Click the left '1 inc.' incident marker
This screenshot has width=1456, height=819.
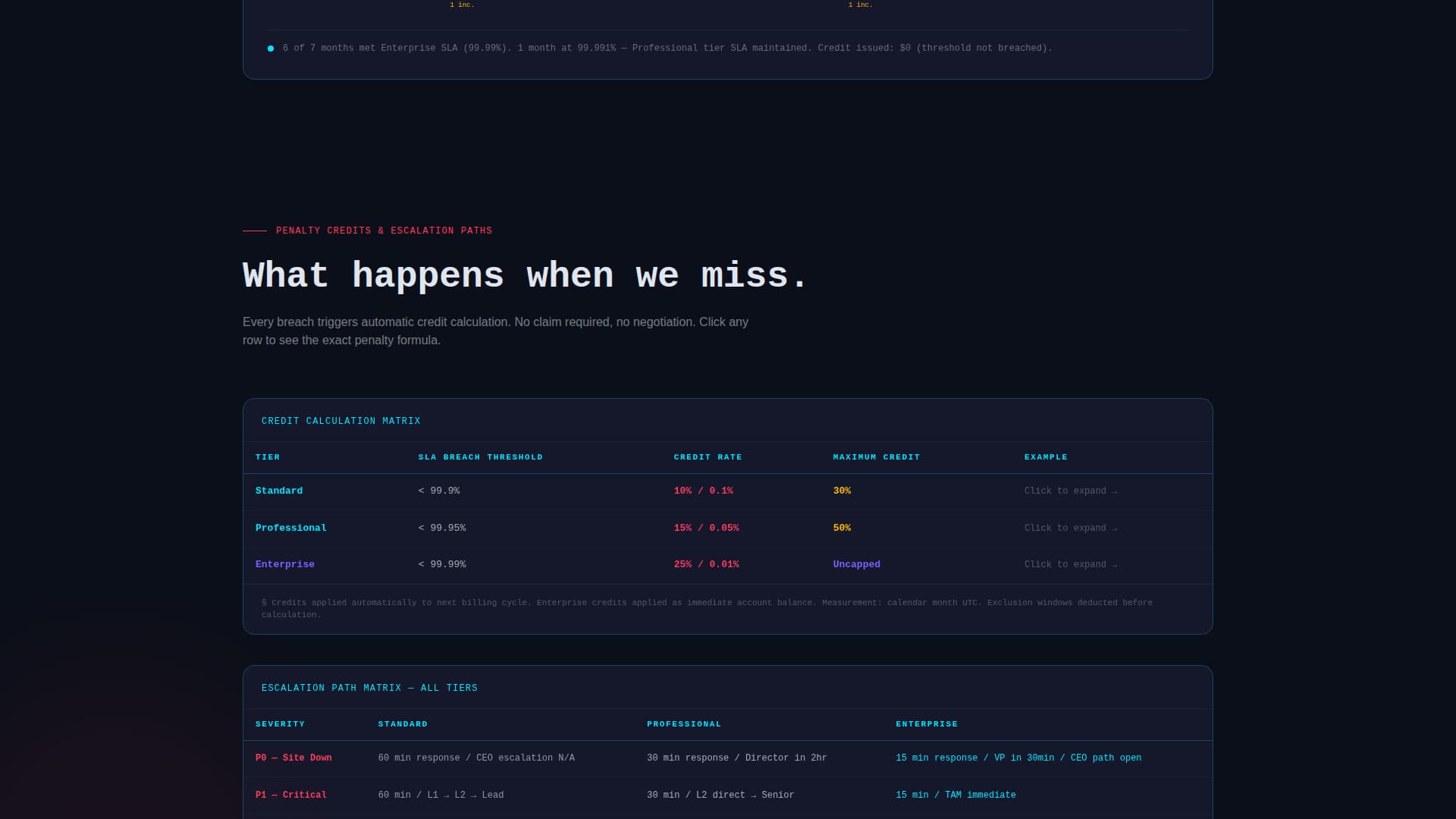[463, 5]
